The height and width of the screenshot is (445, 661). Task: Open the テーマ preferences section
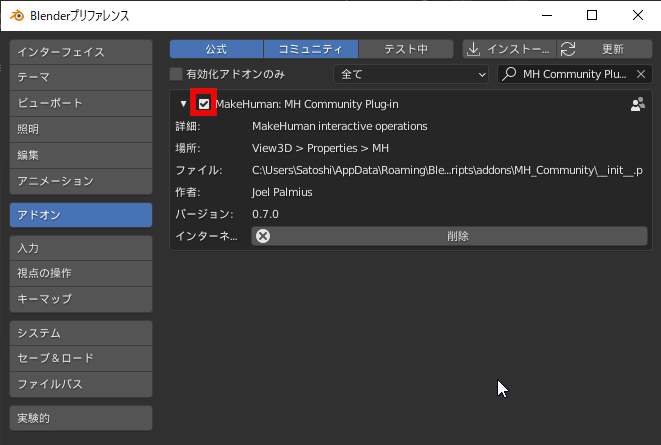(x=81, y=78)
